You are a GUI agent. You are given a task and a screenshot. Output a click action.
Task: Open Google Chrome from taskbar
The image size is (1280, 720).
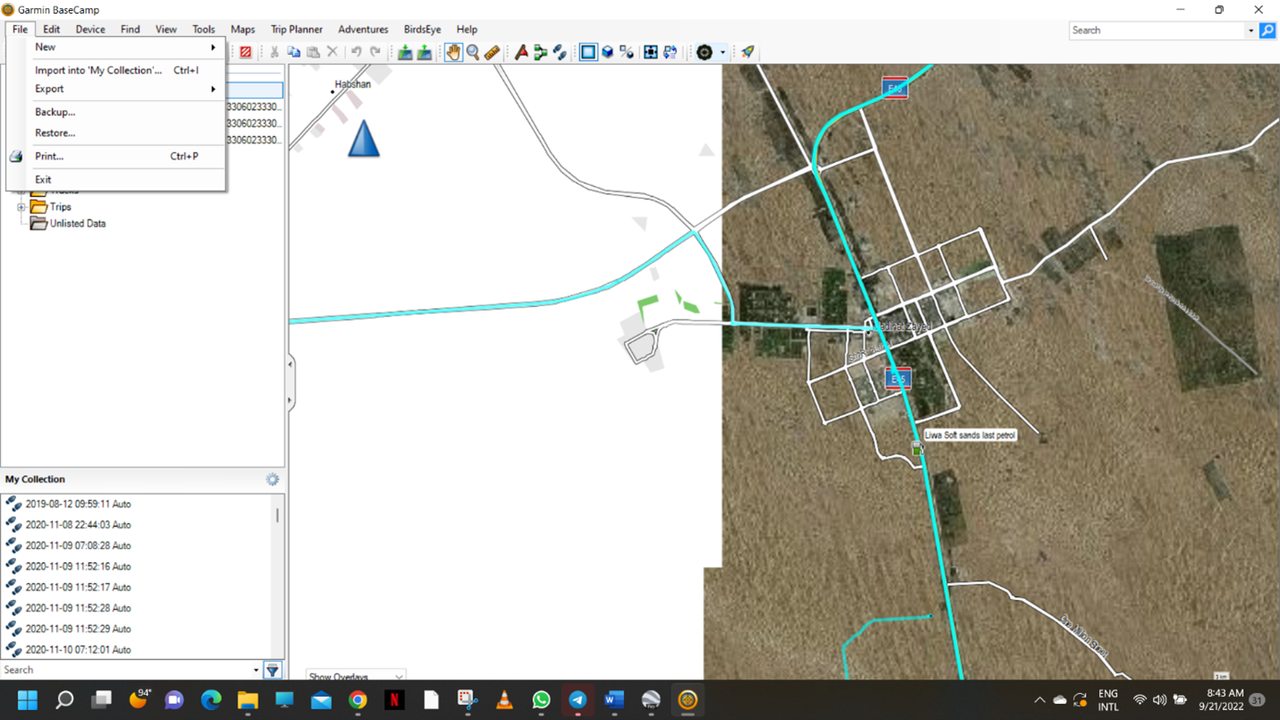[x=358, y=700]
